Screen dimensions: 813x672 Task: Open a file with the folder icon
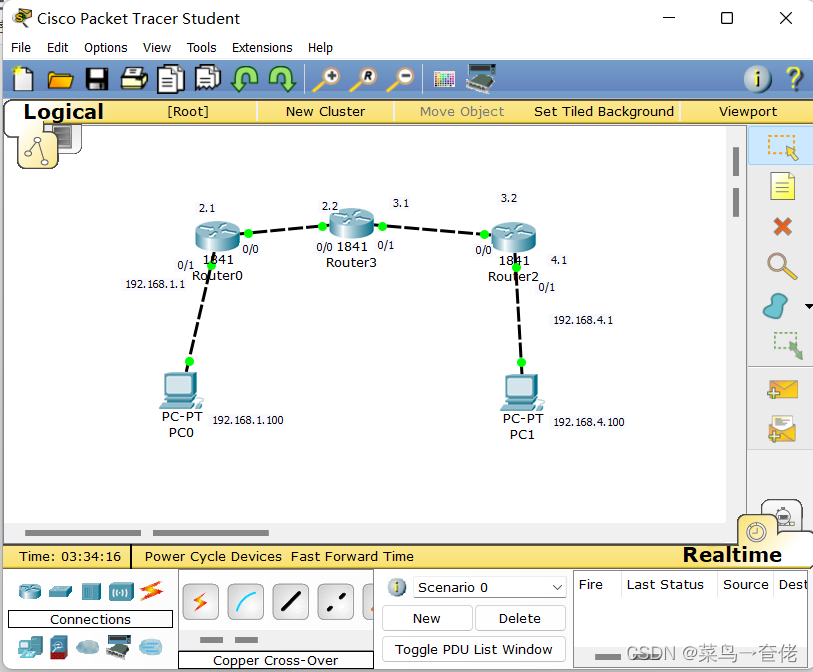pos(60,79)
